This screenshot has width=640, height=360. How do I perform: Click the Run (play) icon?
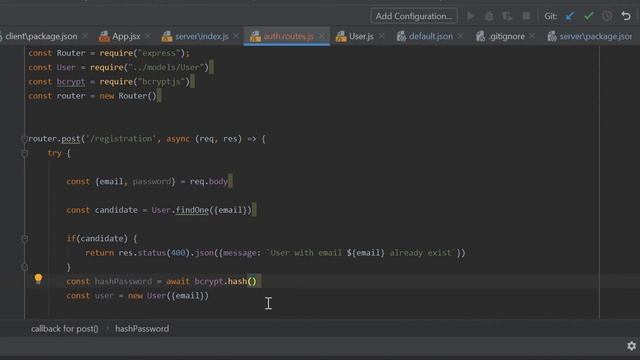pyautogui.click(x=471, y=16)
